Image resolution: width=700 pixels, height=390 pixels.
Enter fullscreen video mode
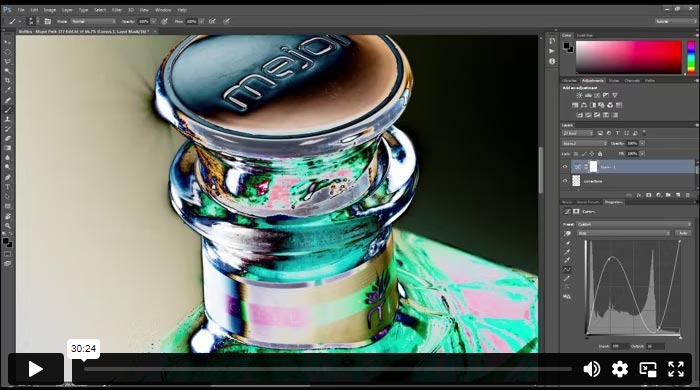click(x=676, y=369)
